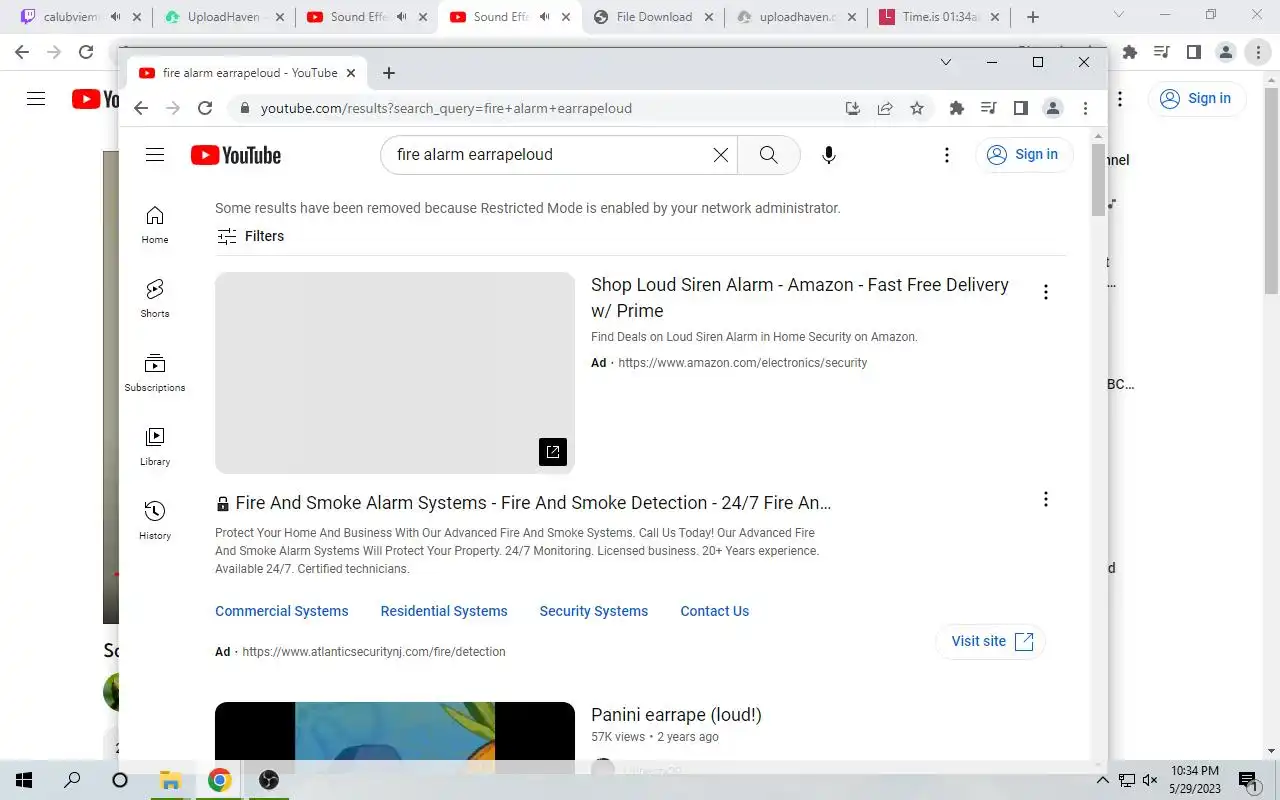Click Amazon ad grey thumbnail
1280x800 pixels.
pos(395,373)
